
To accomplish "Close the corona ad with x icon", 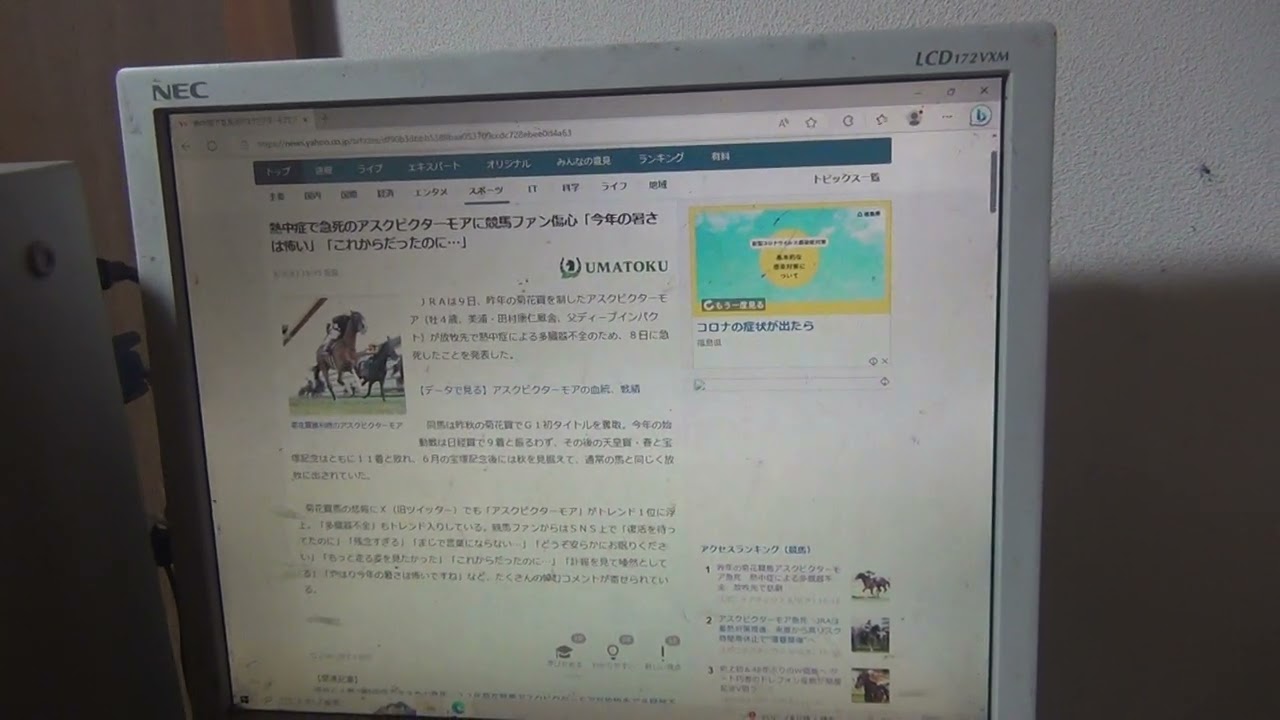I will click(x=885, y=361).
